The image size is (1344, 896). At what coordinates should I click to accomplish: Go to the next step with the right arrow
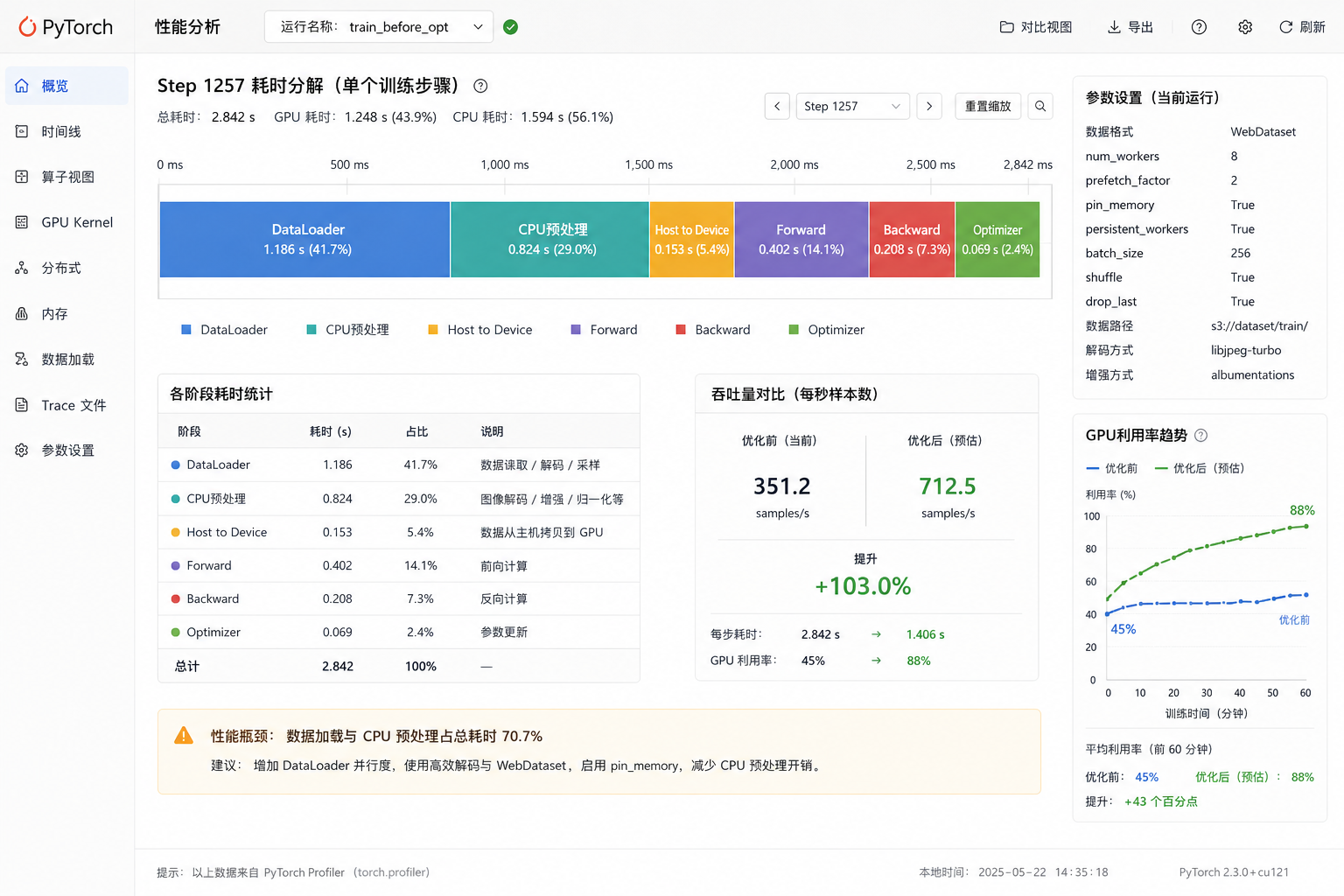[929, 106]
